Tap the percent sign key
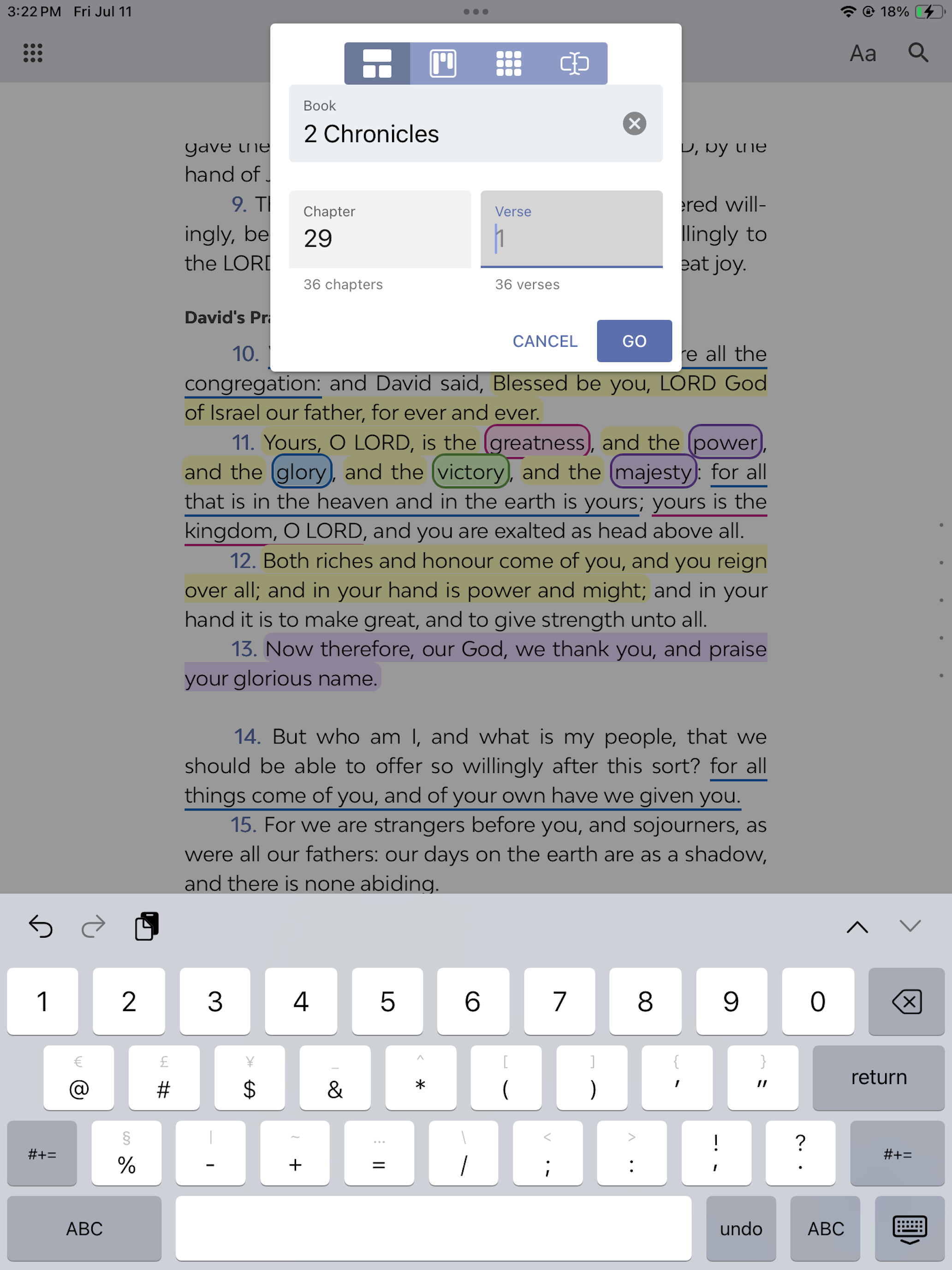Viewport: 952px width, 1270px height. pyautogui.click(x=126, y=1153)
